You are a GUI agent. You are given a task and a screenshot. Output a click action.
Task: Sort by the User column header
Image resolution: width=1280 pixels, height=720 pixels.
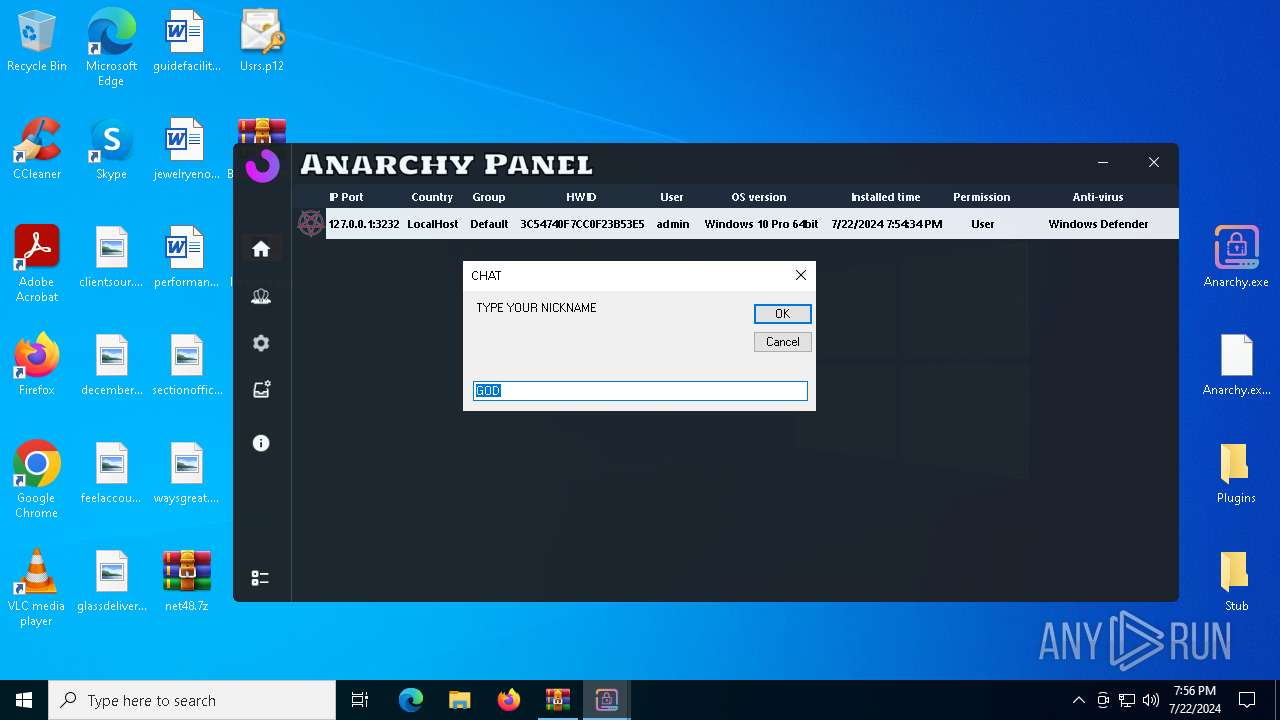[x=672, y=197]
